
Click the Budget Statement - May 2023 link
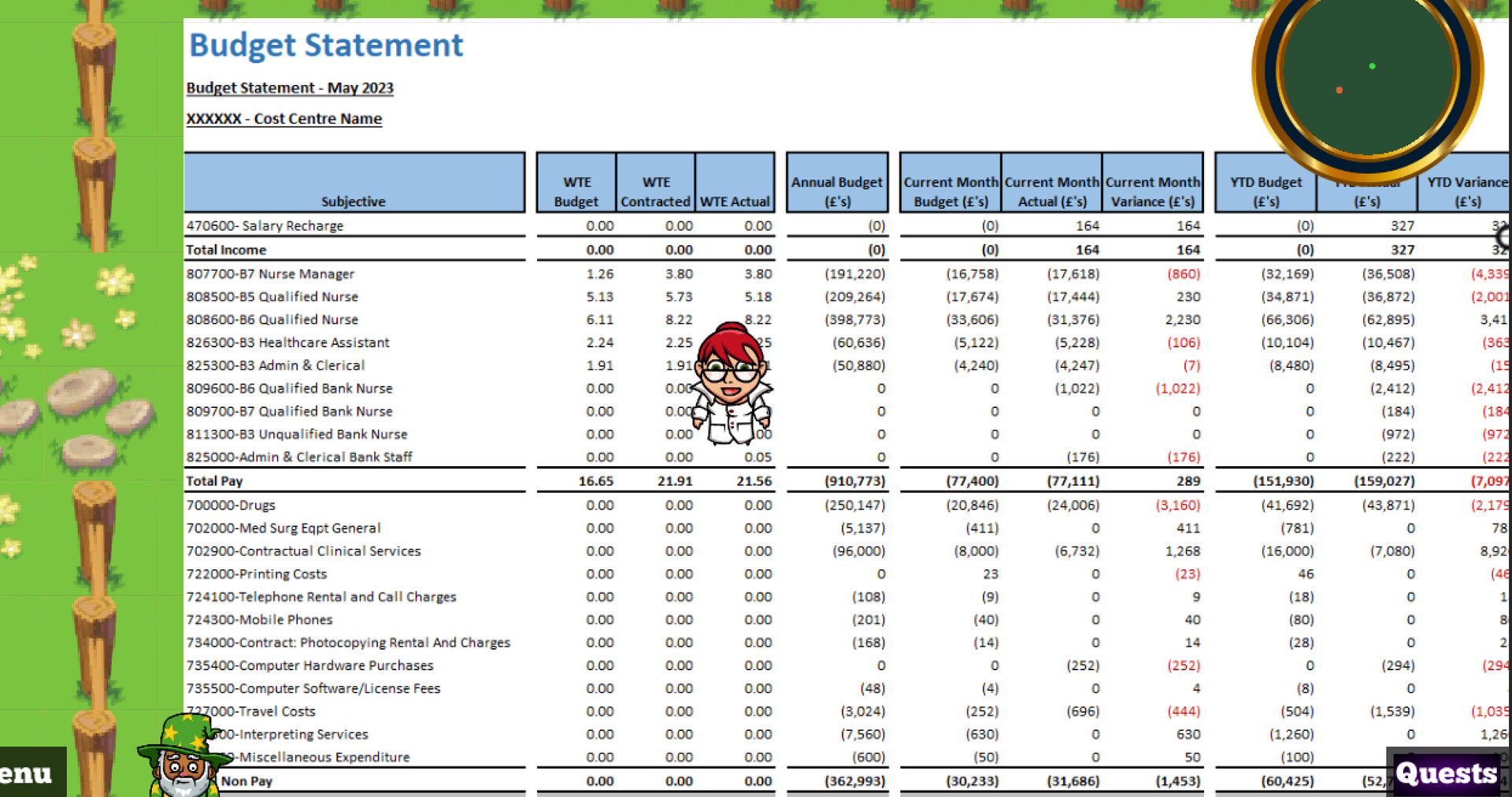(290, 88)
